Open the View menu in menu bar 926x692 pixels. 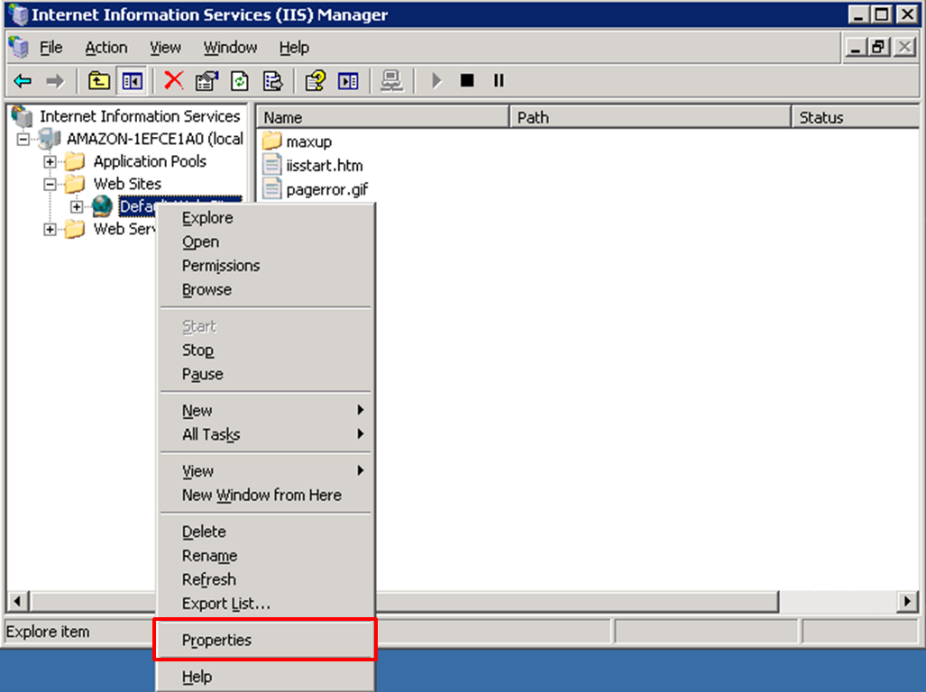165,47
